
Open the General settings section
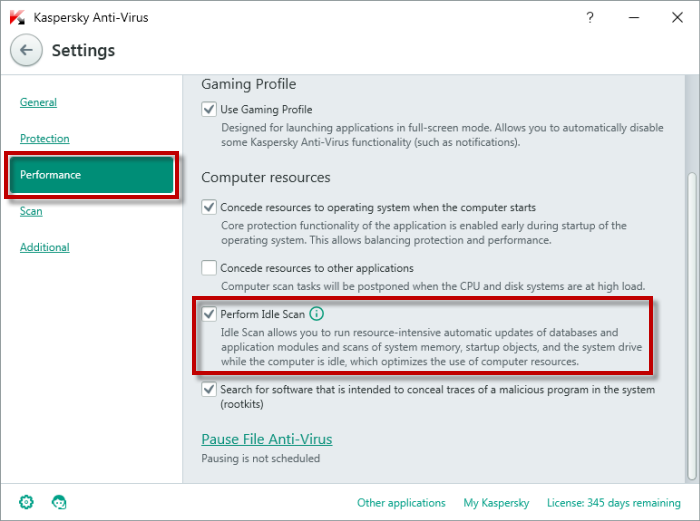click(x=38, y=102)
